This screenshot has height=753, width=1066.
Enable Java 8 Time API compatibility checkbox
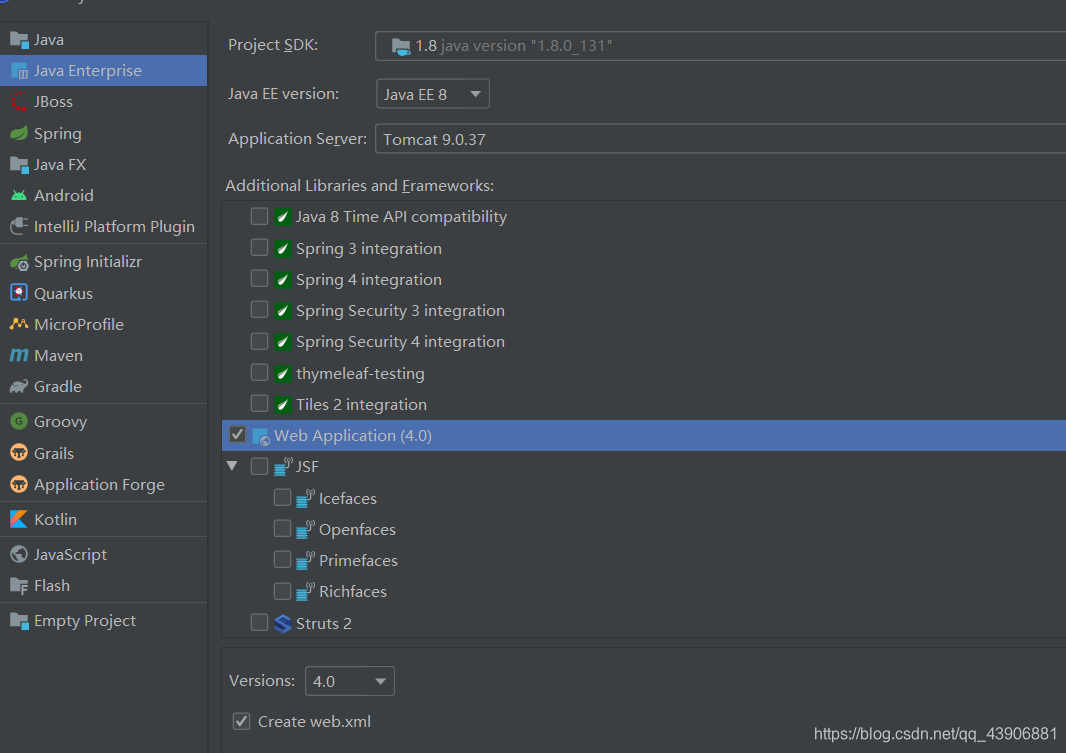point(259,216)
